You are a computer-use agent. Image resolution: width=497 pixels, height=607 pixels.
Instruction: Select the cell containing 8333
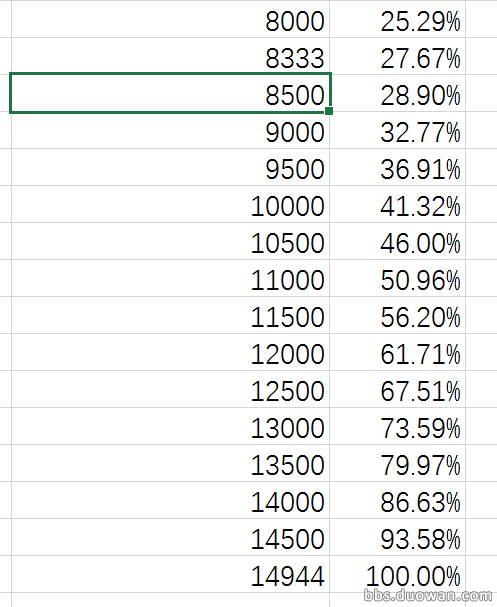(170, 56)
